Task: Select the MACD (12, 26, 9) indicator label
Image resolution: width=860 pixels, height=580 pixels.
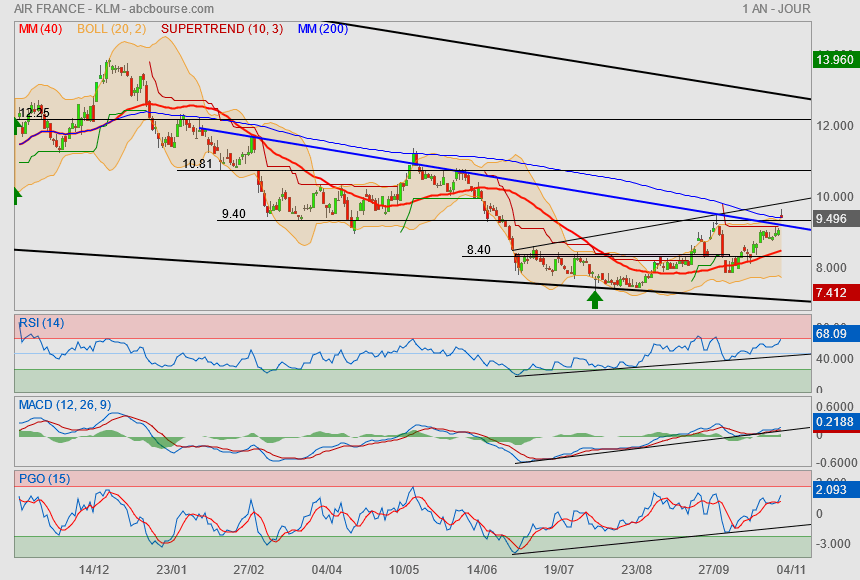Action: [x=65, y=405]
